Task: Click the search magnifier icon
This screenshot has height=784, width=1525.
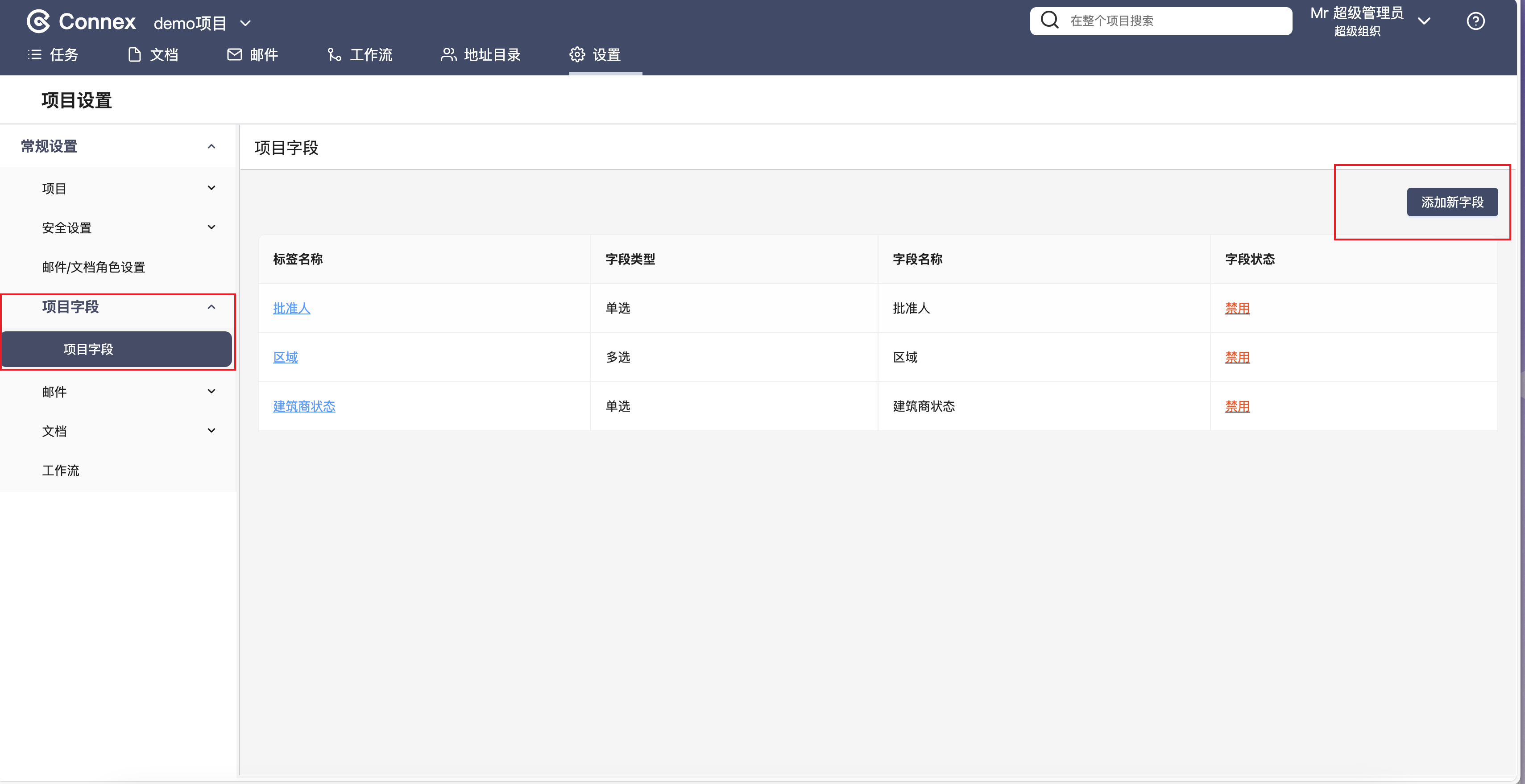Action: tap(1050, 21)
